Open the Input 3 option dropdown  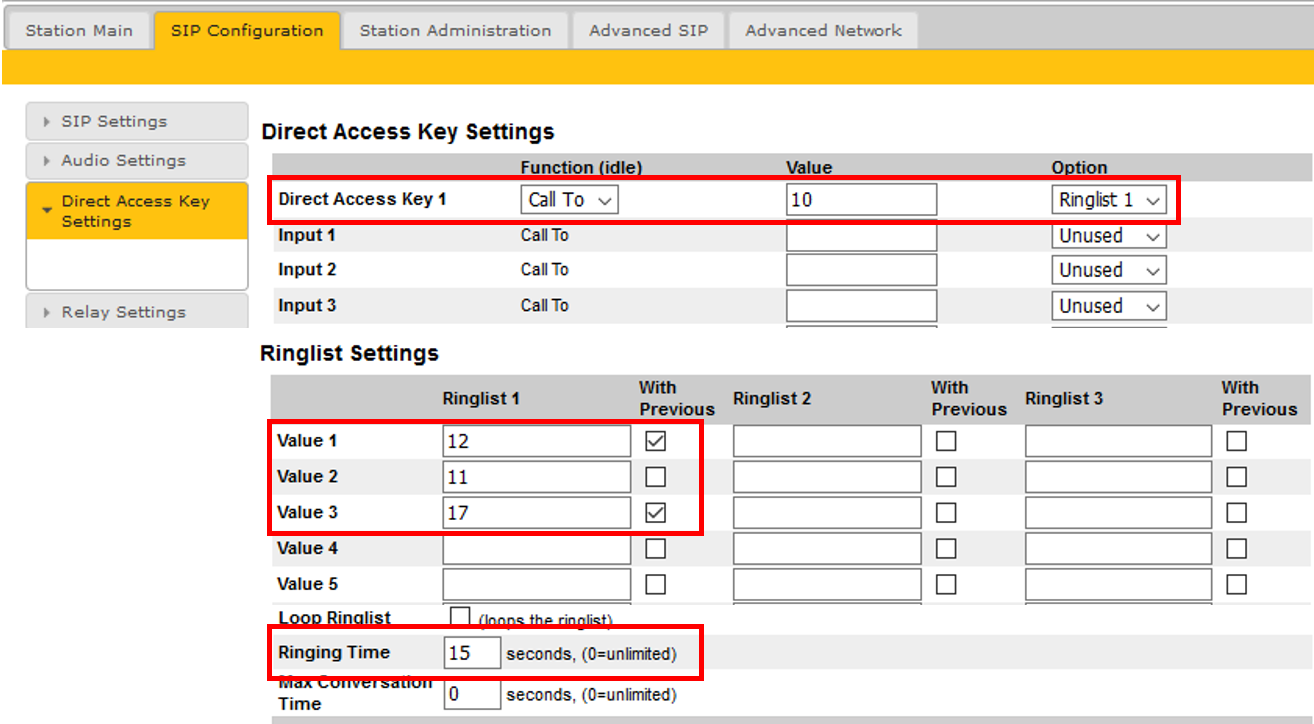click(x=1109, y=306)
